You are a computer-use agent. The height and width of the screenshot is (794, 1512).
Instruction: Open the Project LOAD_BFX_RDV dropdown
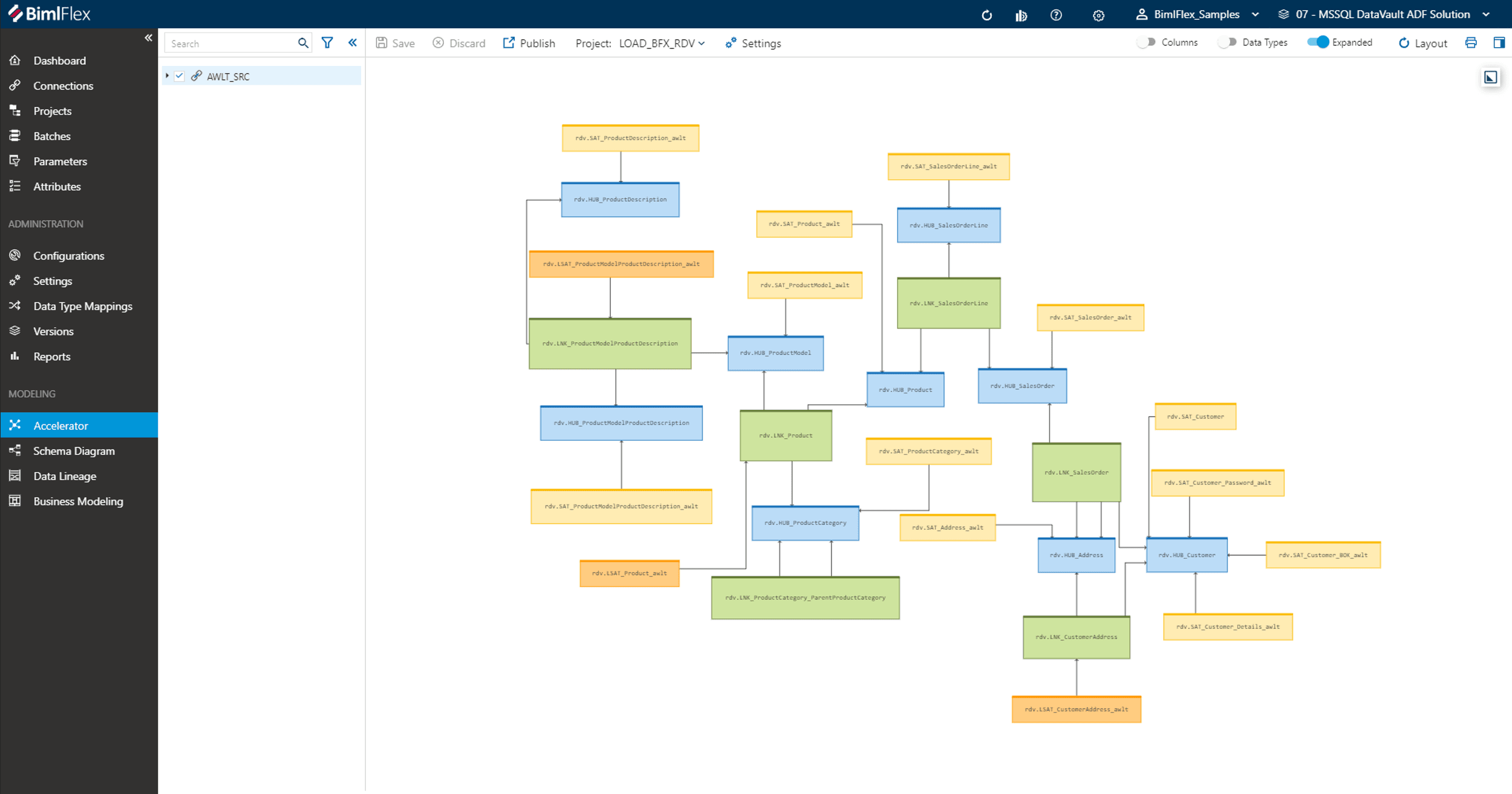point(662,44)
